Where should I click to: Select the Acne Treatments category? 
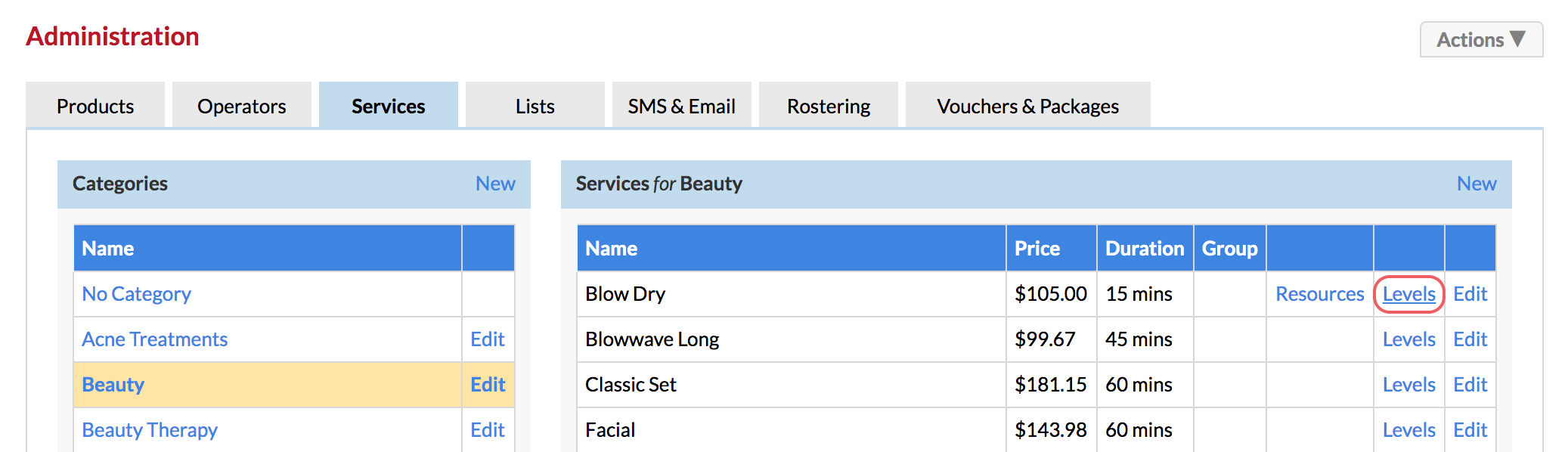pos(155,339)
